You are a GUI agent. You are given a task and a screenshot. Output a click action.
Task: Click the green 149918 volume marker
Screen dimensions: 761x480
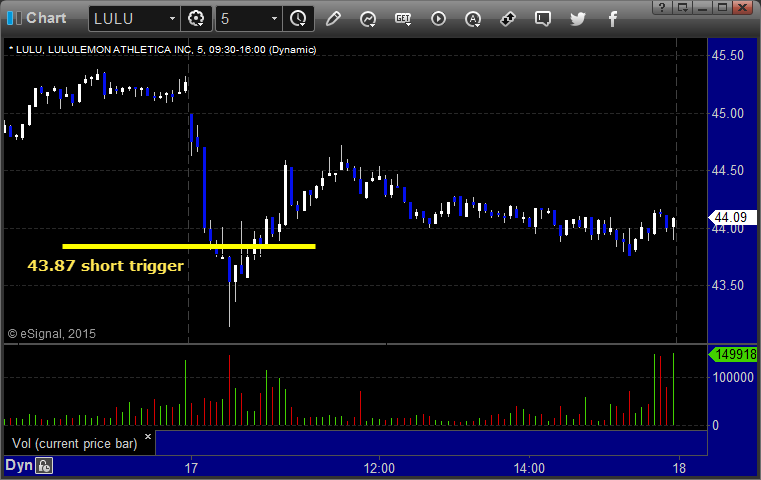[733, 355]
